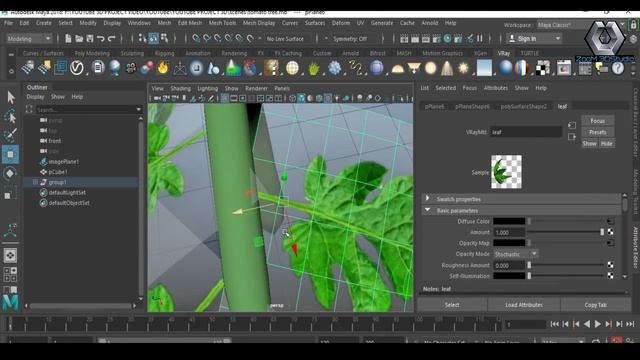The width and height of the screenshot is (640, 360).
Task: Toggle Self-Illumination map checker button
Action: click(611, 276)
